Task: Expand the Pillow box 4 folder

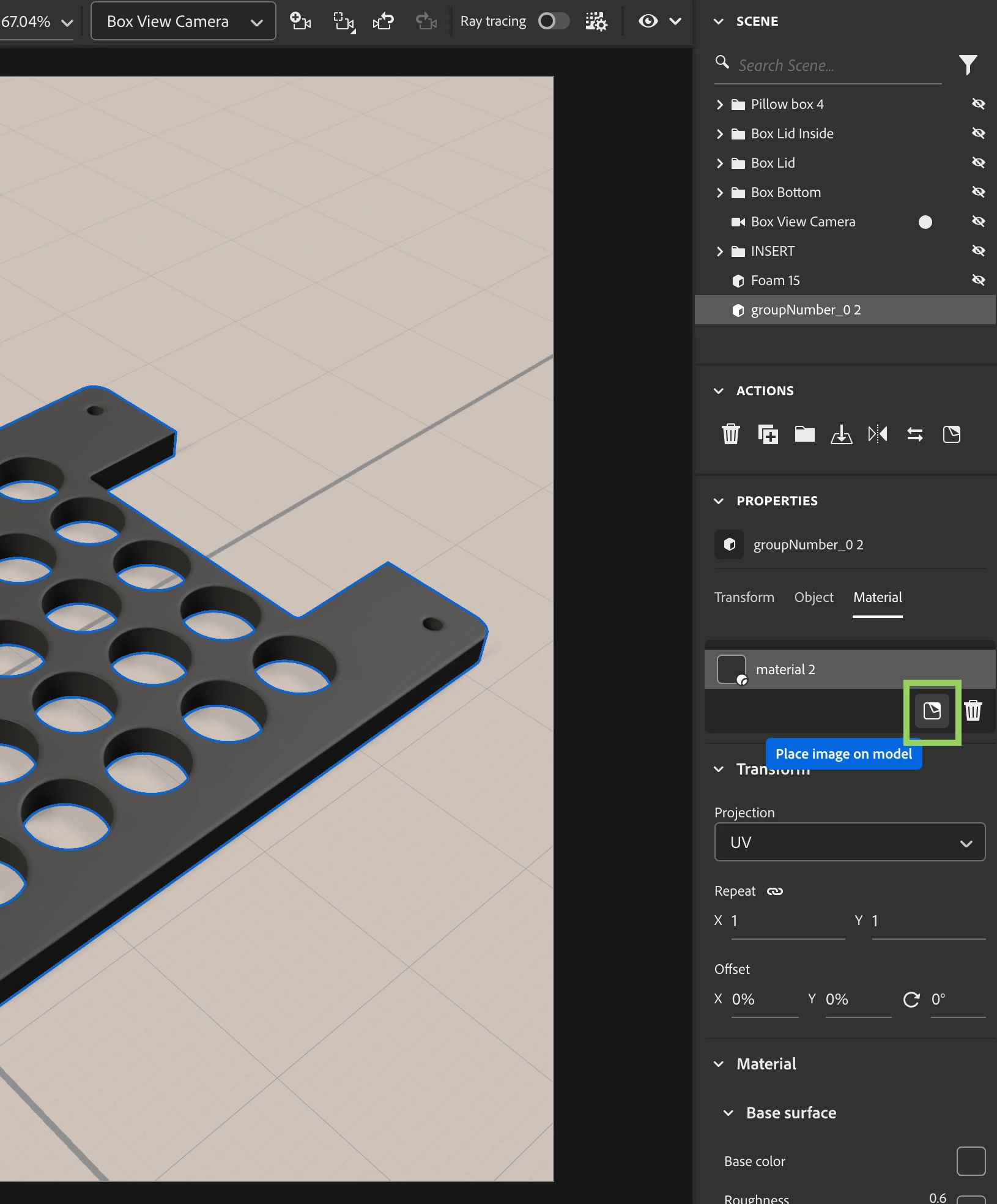Action: [720, 105]
